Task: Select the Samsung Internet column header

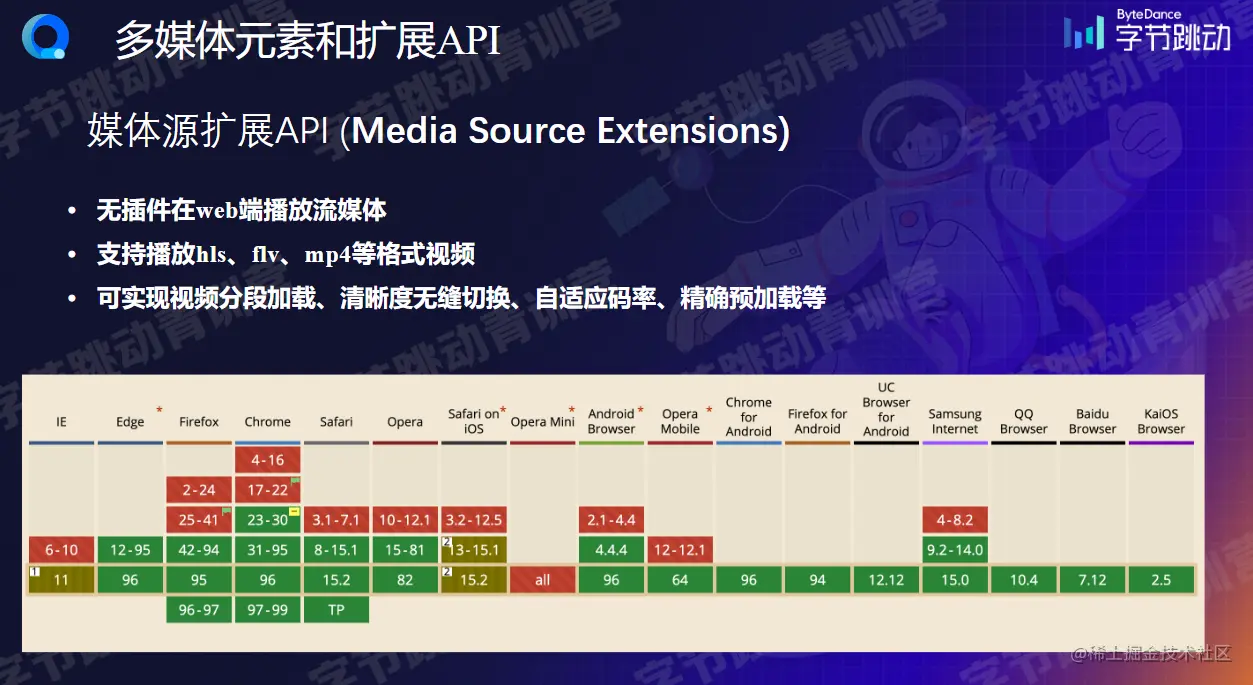Action: coord(955,421)
